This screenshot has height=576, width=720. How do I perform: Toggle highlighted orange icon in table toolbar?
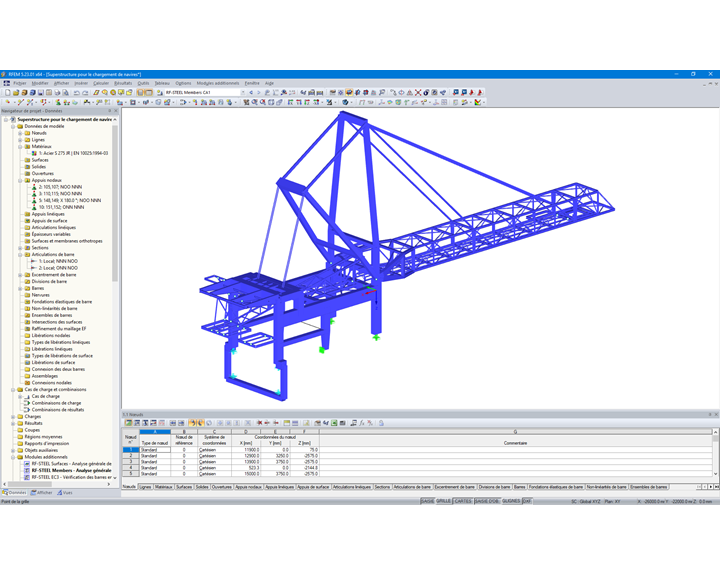pos(192,423)
